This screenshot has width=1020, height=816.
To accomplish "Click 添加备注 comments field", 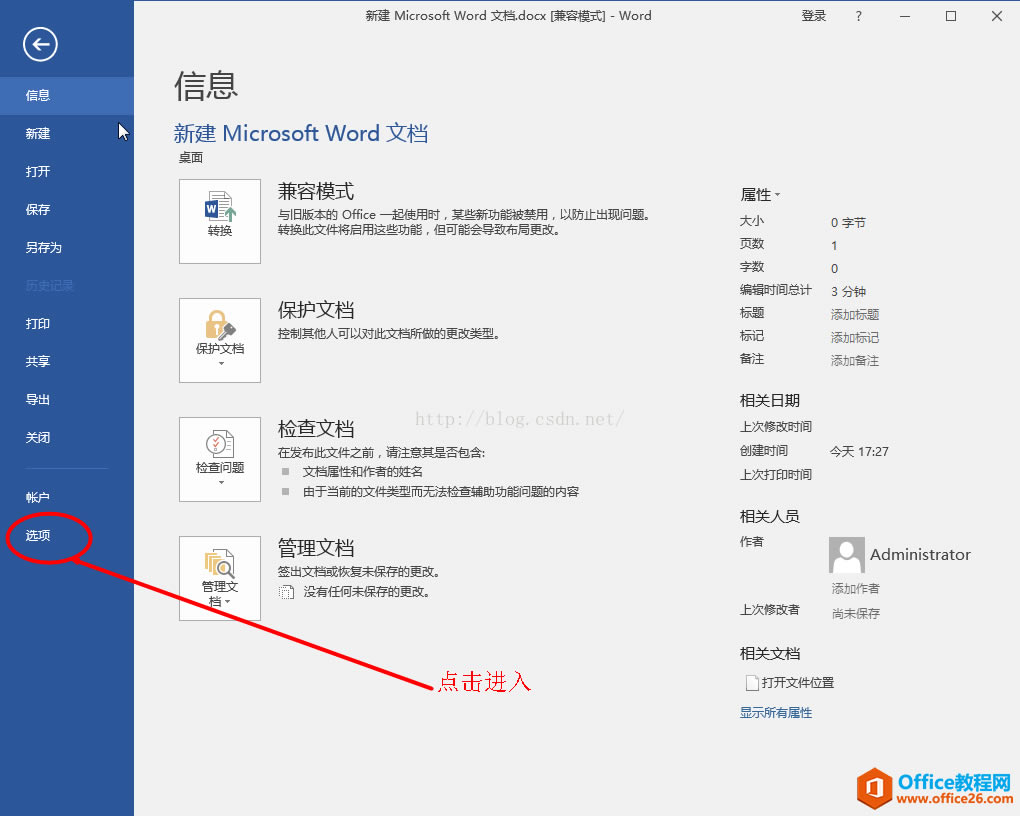I will 855,360.
